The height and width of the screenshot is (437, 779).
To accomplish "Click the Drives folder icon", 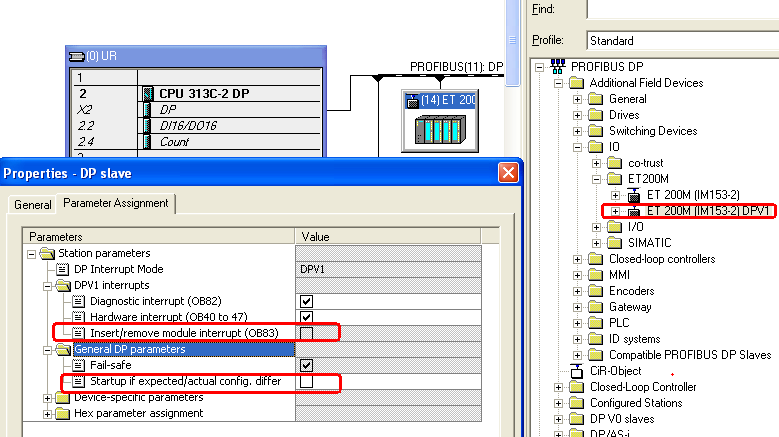I will (595, 115).
